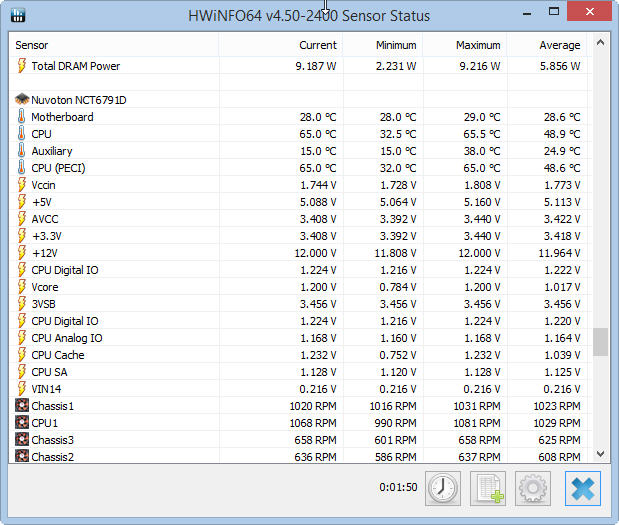619x525 pixels.
Task: Click the CPU Cache voltage bolt icon
Action: [x=22, y=354]
